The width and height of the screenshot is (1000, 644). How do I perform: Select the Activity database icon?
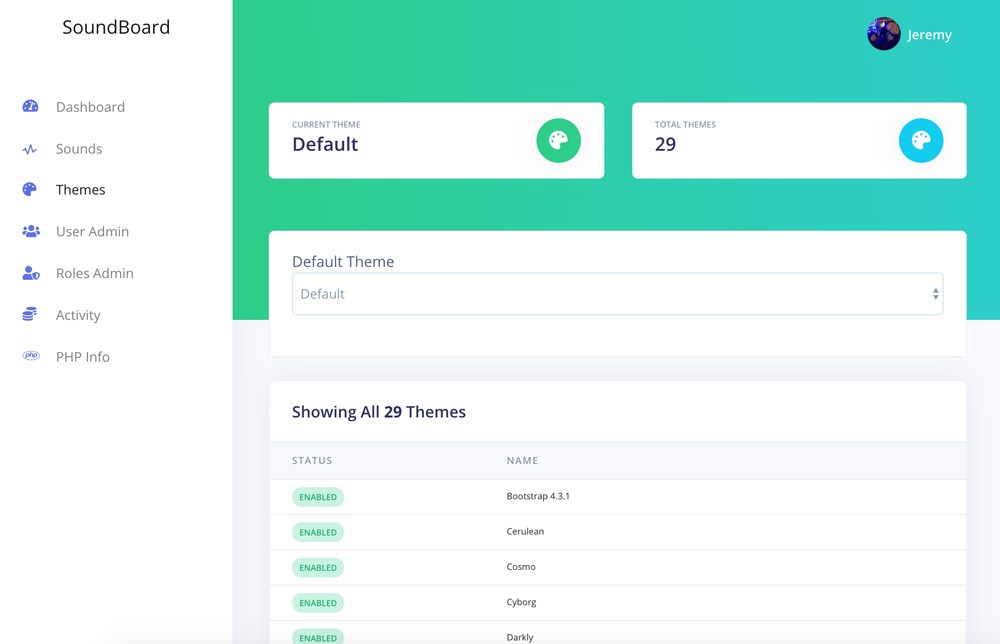point(29,315)
